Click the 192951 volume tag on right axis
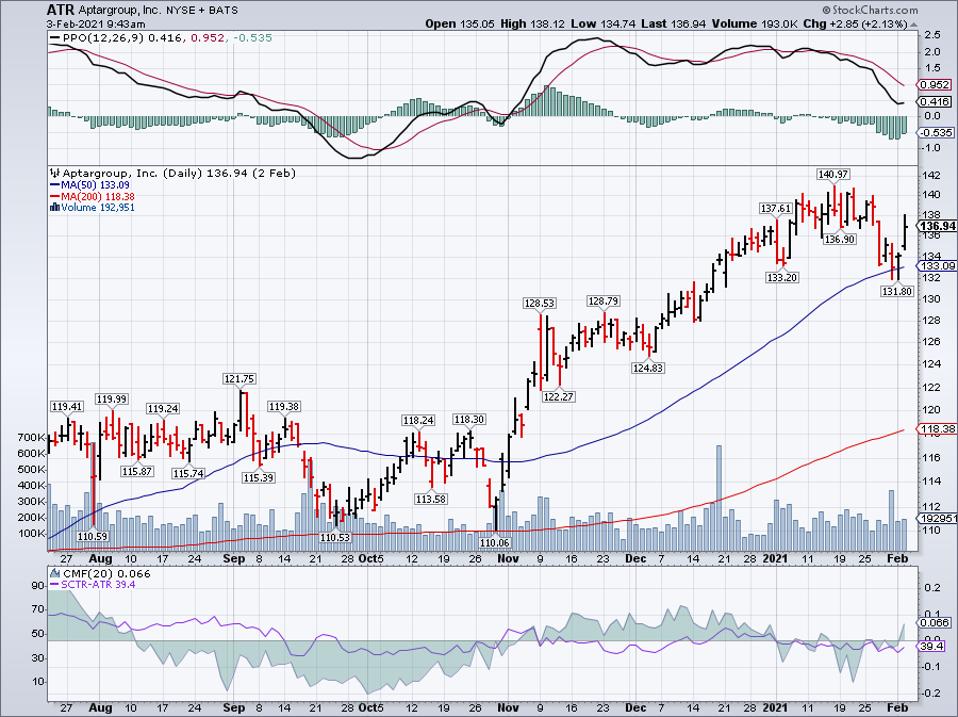958x717 pixels. click(x=937, y=518)
